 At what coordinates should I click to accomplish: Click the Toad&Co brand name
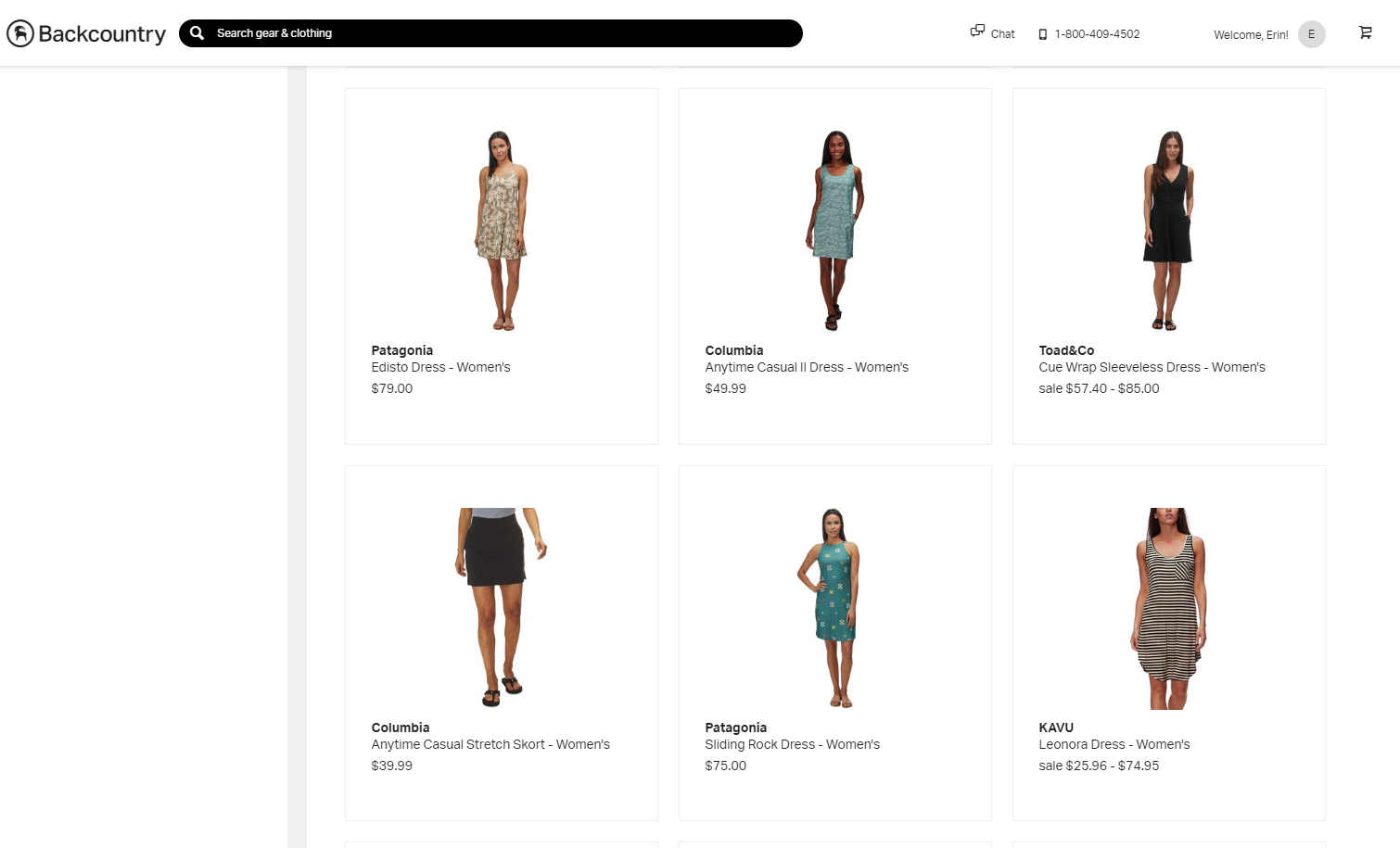point(1066,350)
